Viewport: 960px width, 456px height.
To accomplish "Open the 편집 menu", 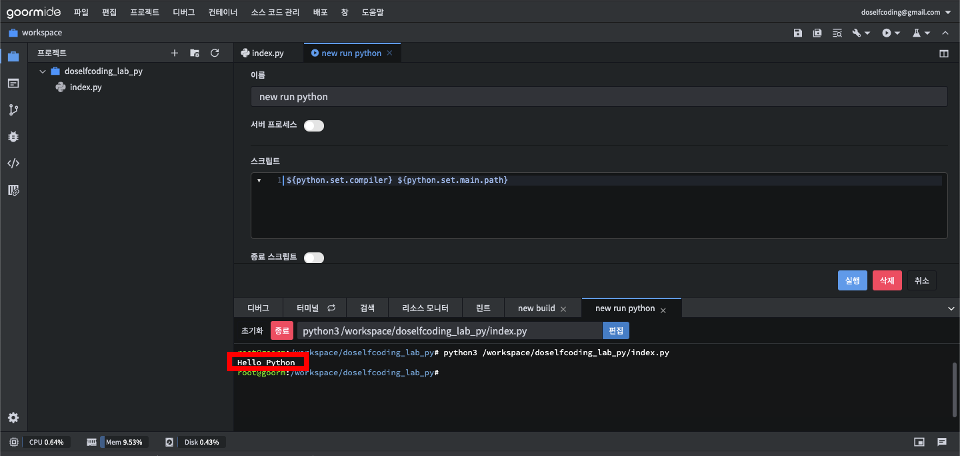I will tap(109, 12).
